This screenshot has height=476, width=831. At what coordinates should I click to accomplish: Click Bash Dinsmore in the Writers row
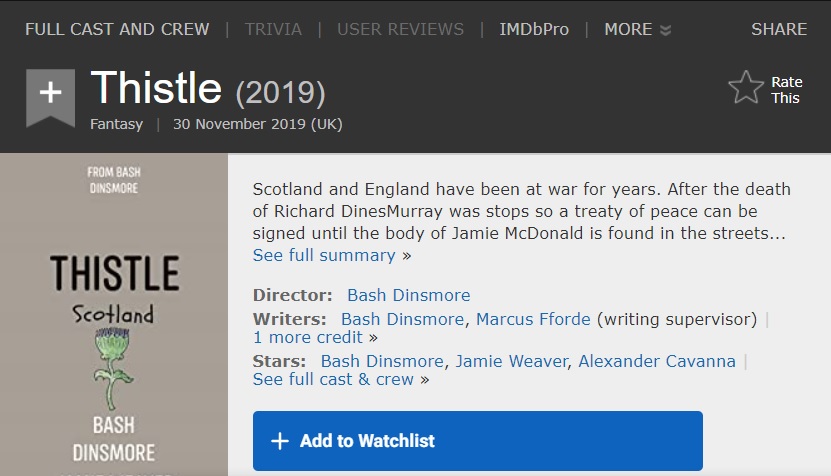pyautogui.click(x=402, y=319)
